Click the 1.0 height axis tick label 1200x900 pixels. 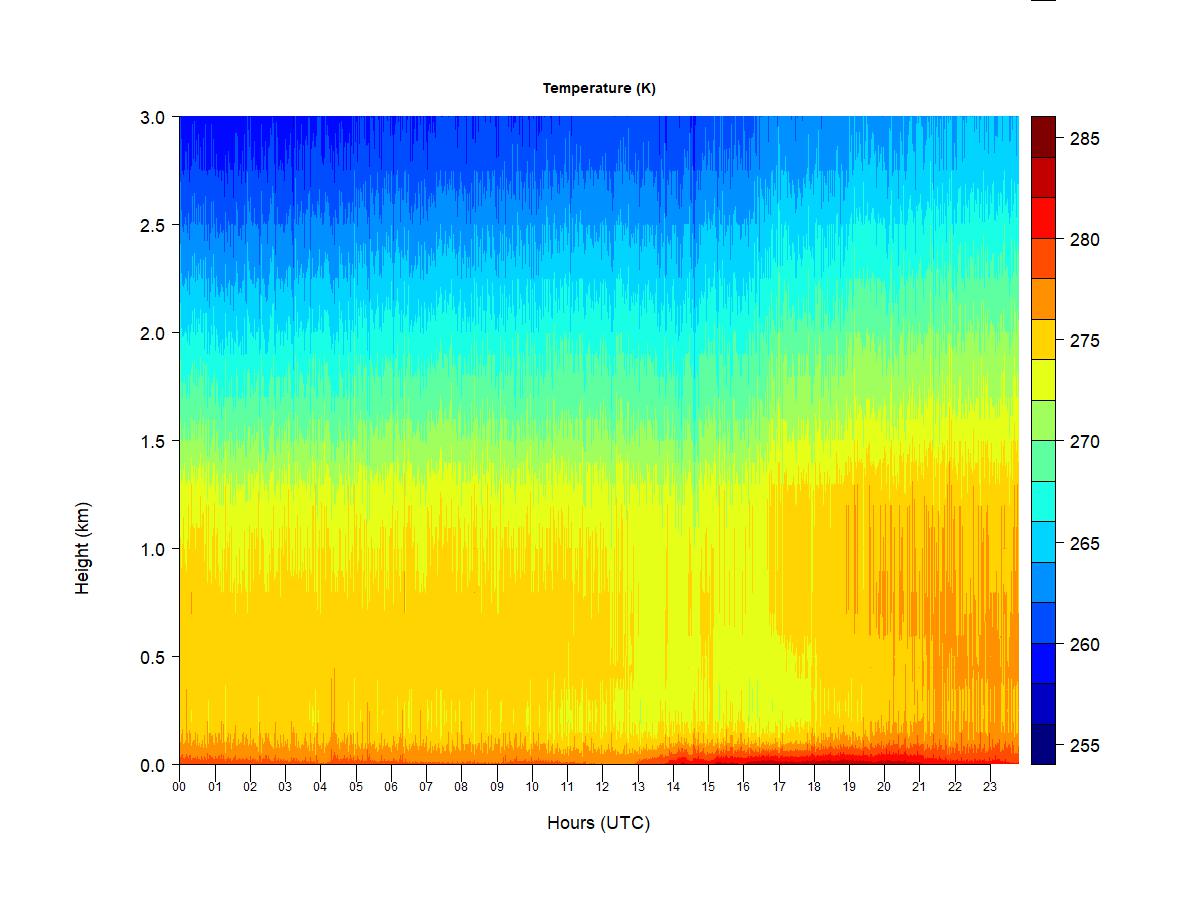coord(153,549)
